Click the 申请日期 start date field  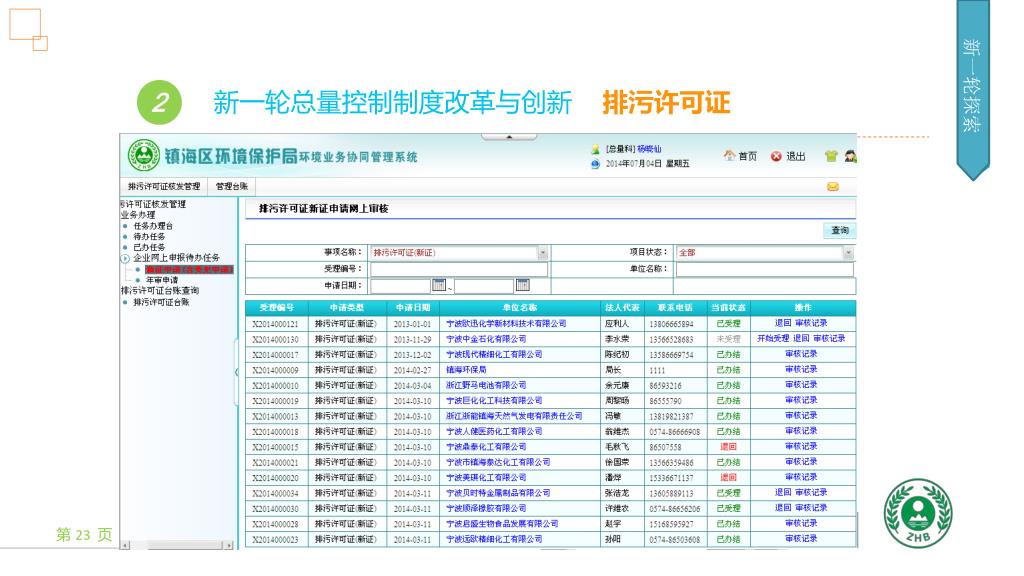(400, 285)
